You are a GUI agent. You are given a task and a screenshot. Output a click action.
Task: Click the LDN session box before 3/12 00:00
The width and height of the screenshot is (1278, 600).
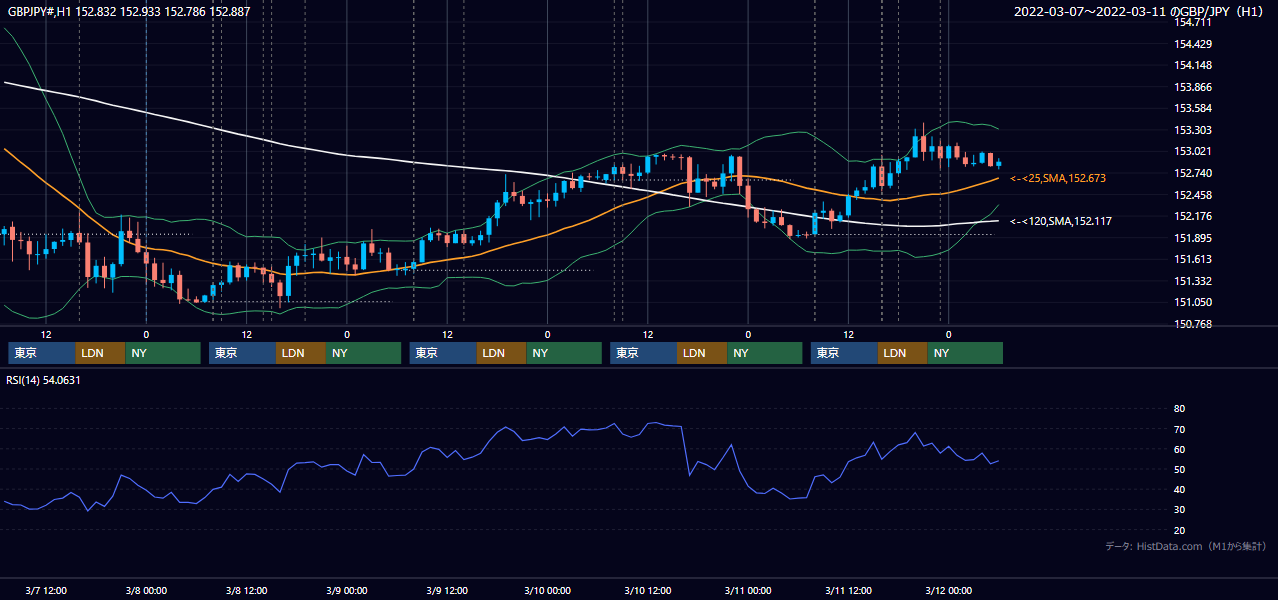pyautogui.click(x=903, y=353)
